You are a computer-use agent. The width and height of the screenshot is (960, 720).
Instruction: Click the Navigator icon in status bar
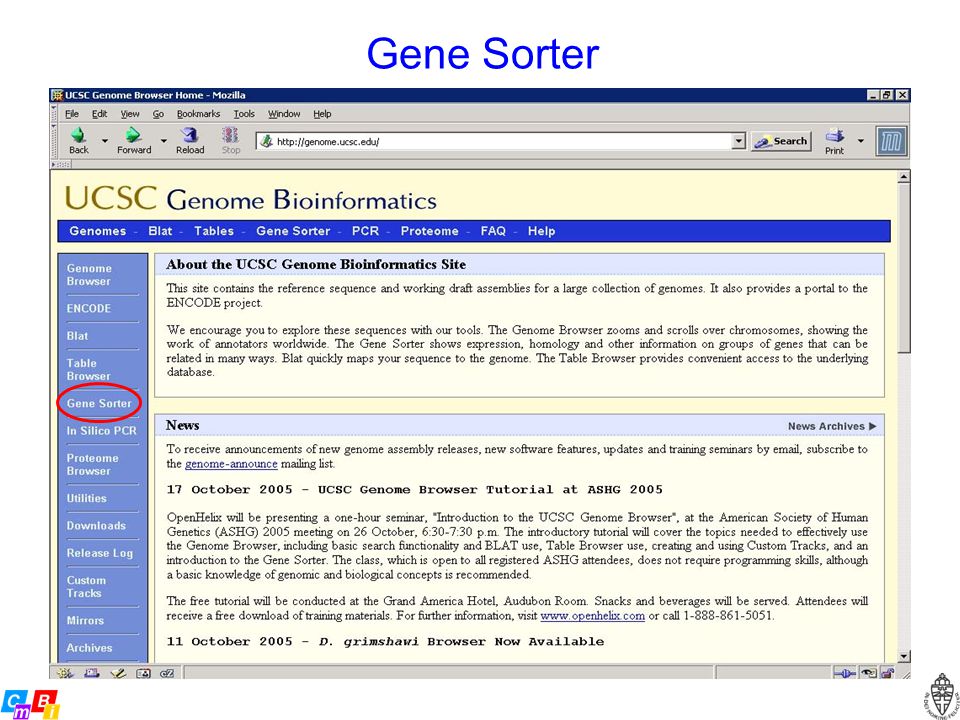click(64, 673)
